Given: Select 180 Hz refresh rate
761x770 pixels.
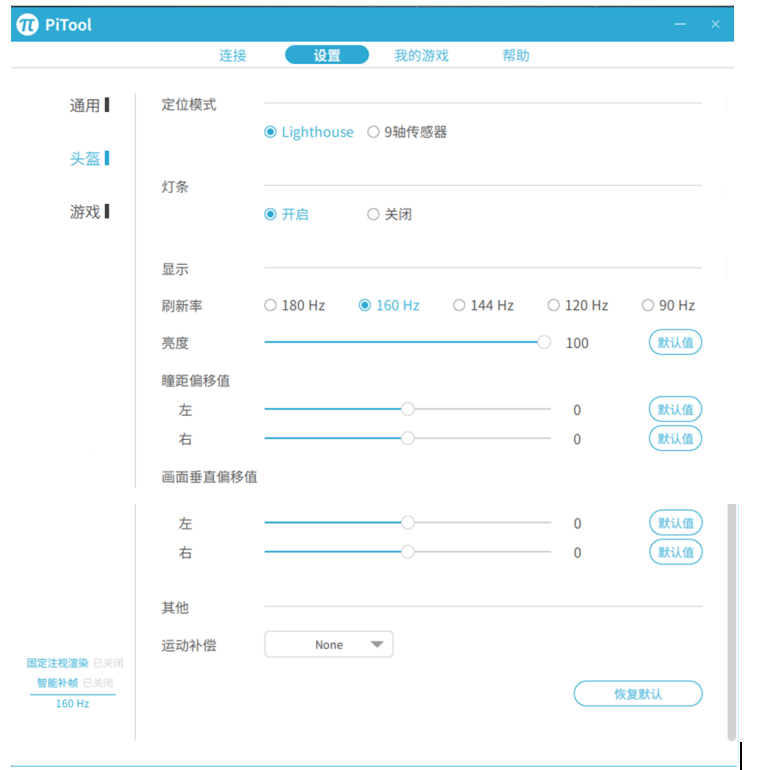Looking at the screenshot, I should 295,305.
